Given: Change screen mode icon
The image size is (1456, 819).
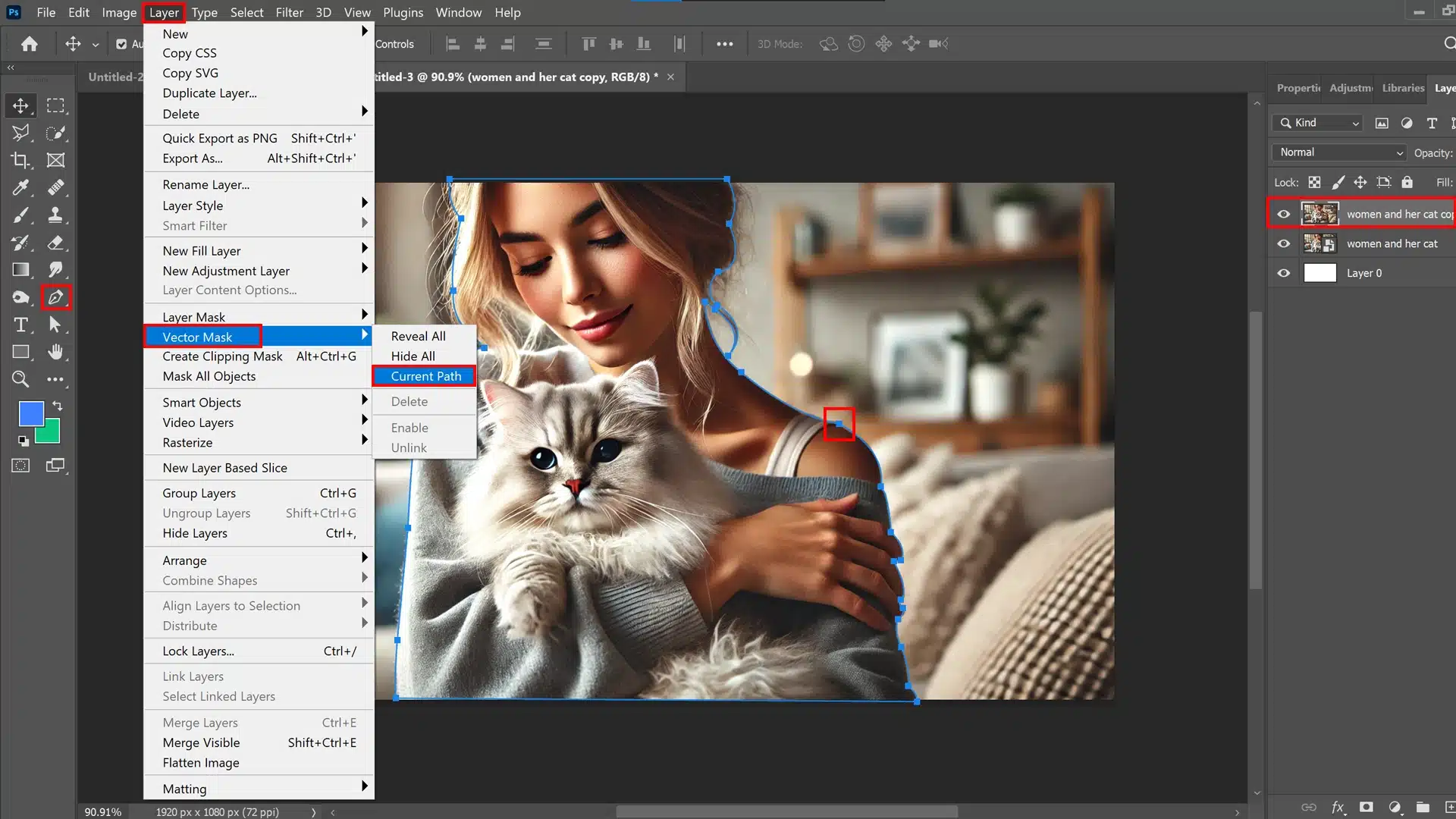Looking at the screenshot, I should [x=55, y=466].
